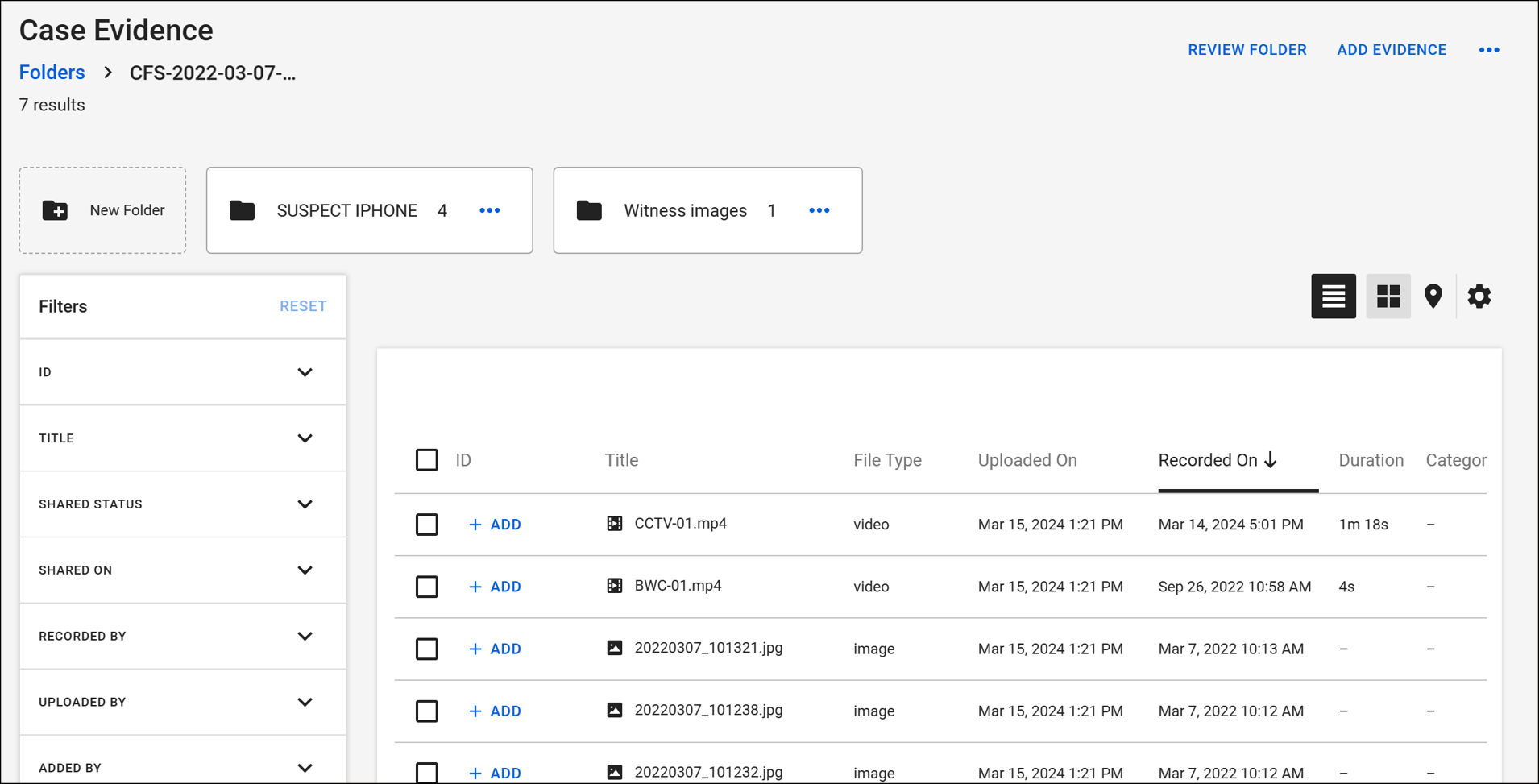Check the checkbox for CCTV-01.mp4
The width and height of the screenshot is (1539, 784).
pos(426,524)
